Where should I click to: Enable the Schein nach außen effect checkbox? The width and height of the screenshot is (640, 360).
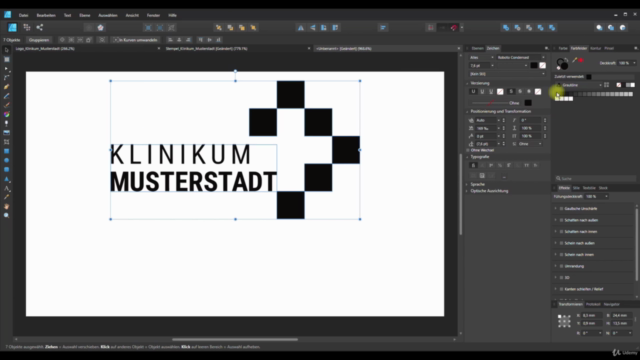(562, 243)
